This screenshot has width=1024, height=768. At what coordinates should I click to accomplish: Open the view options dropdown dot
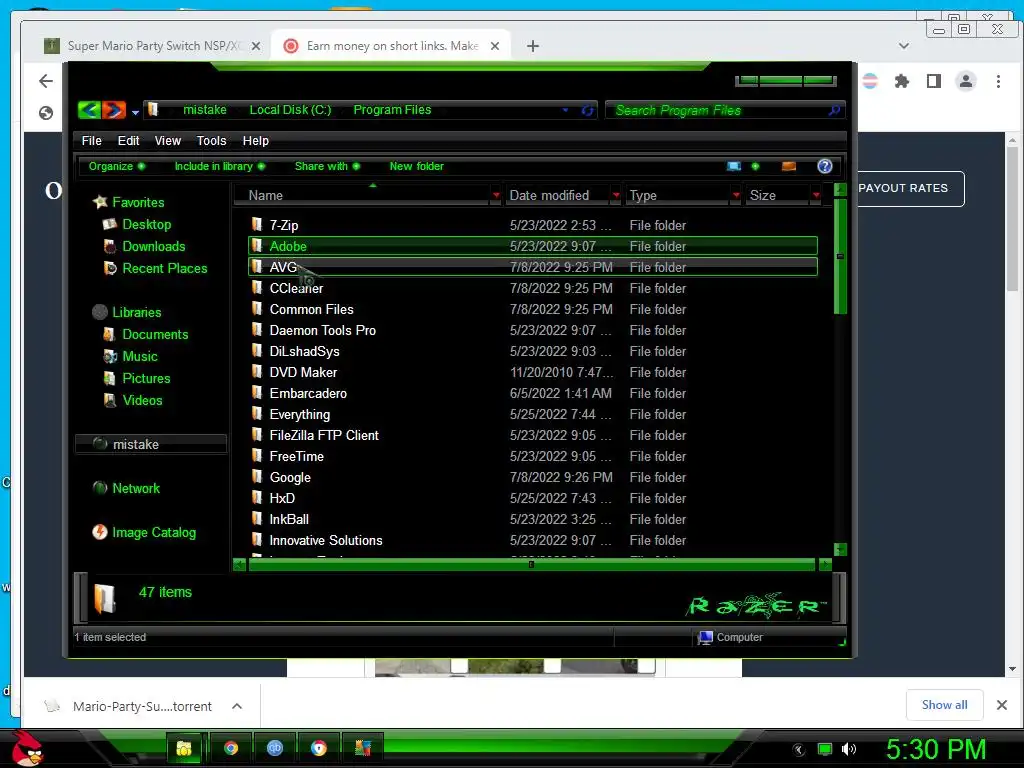(756, 166)
